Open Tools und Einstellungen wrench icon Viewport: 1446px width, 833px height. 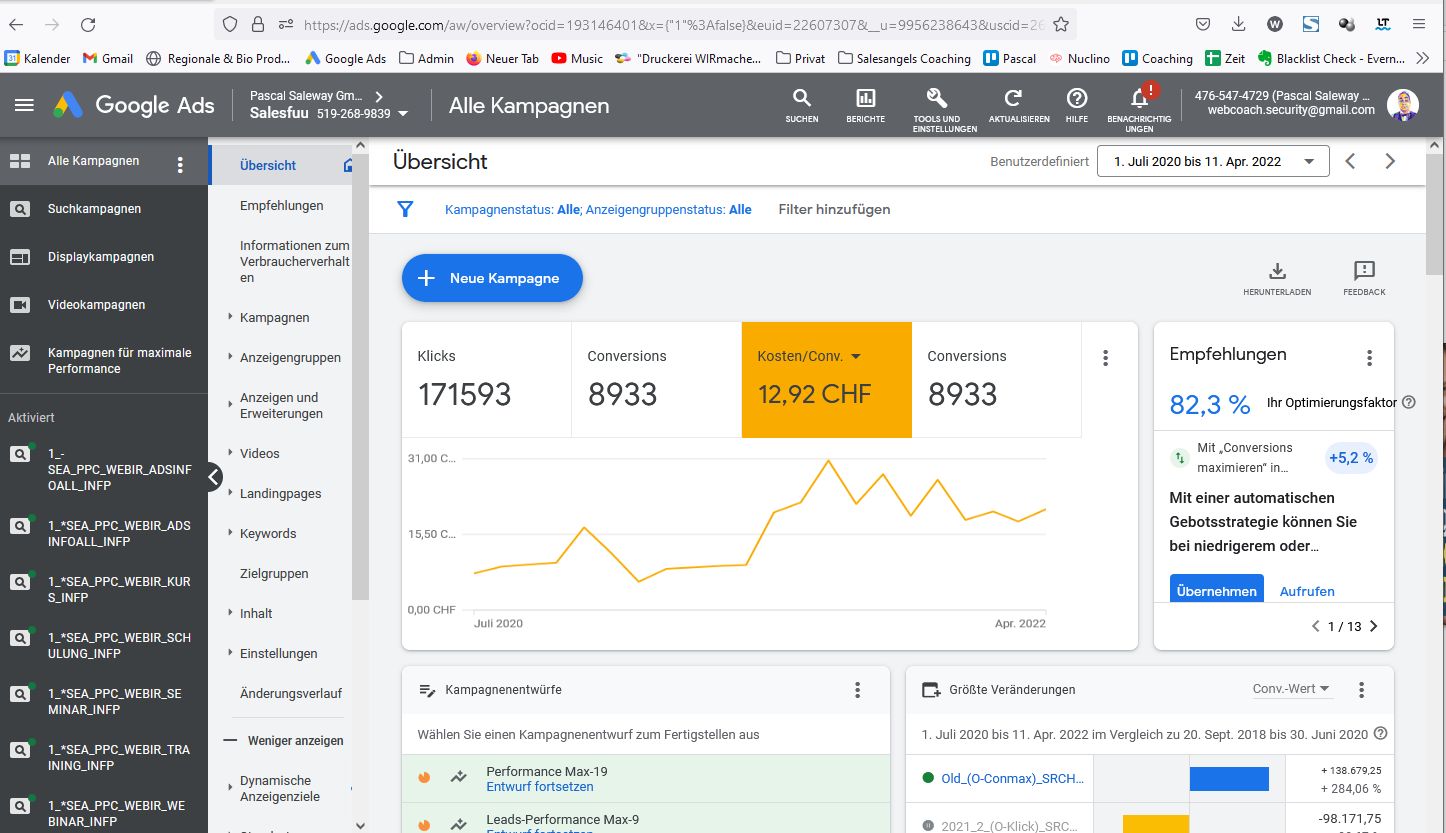coord(936,98)
